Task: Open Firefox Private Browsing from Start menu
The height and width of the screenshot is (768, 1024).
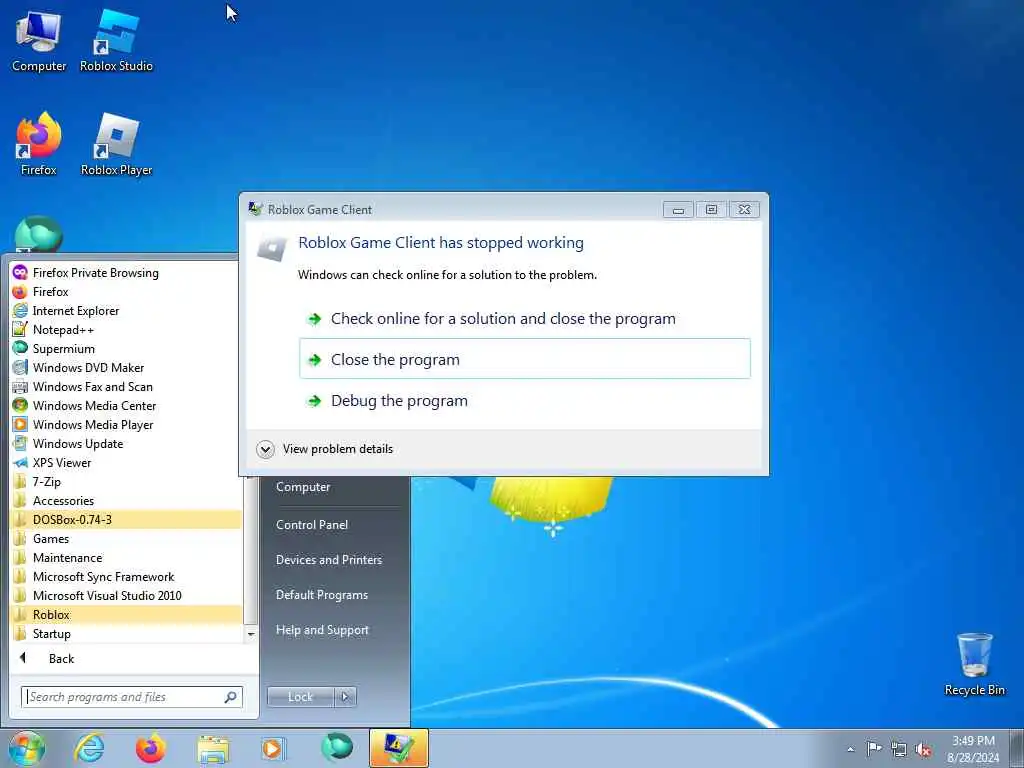Action: (x=125, y=272)
